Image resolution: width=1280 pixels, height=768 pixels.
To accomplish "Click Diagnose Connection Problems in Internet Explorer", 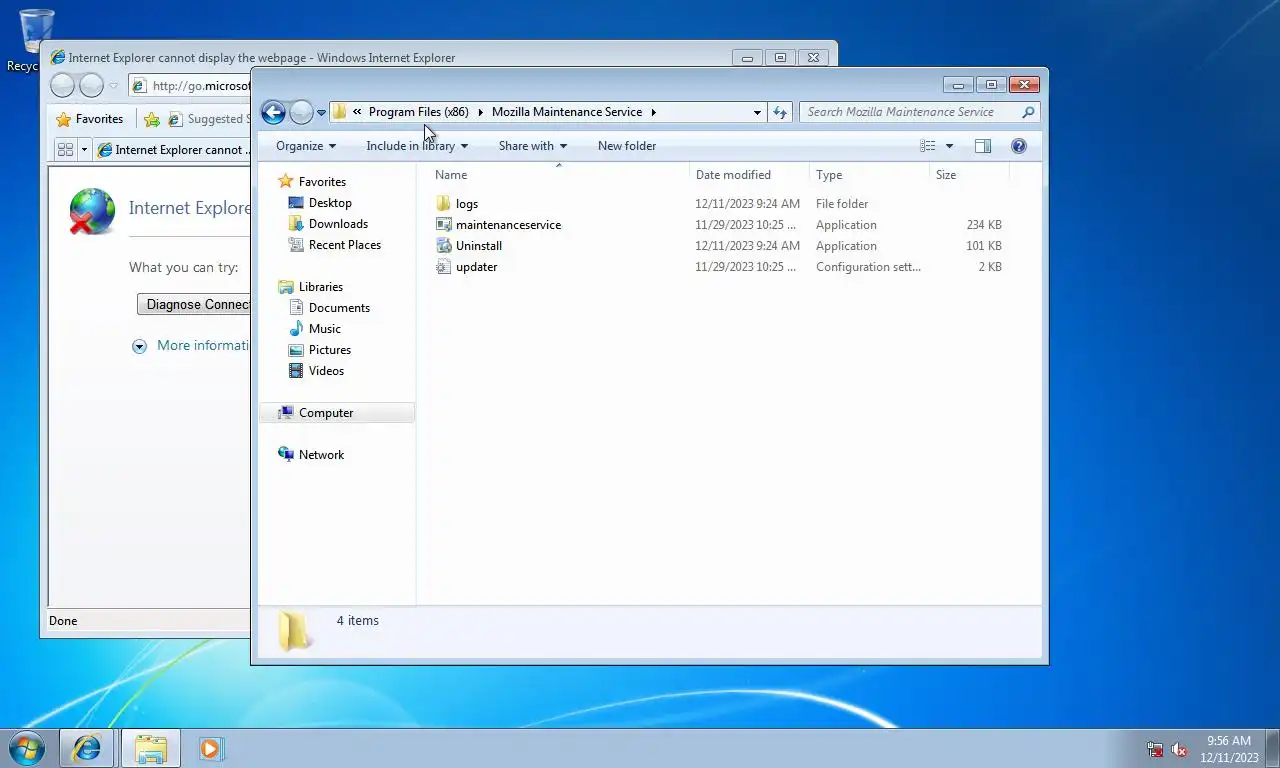I will [194, 304].
